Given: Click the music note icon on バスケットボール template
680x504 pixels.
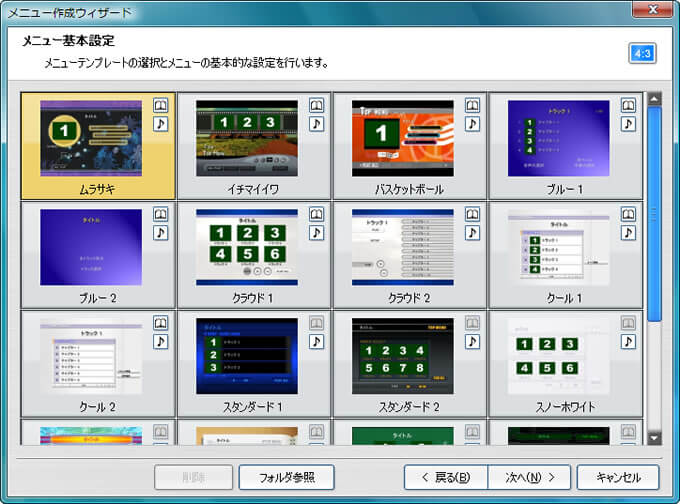Looking at the screenshot, I should pos(472,124).
